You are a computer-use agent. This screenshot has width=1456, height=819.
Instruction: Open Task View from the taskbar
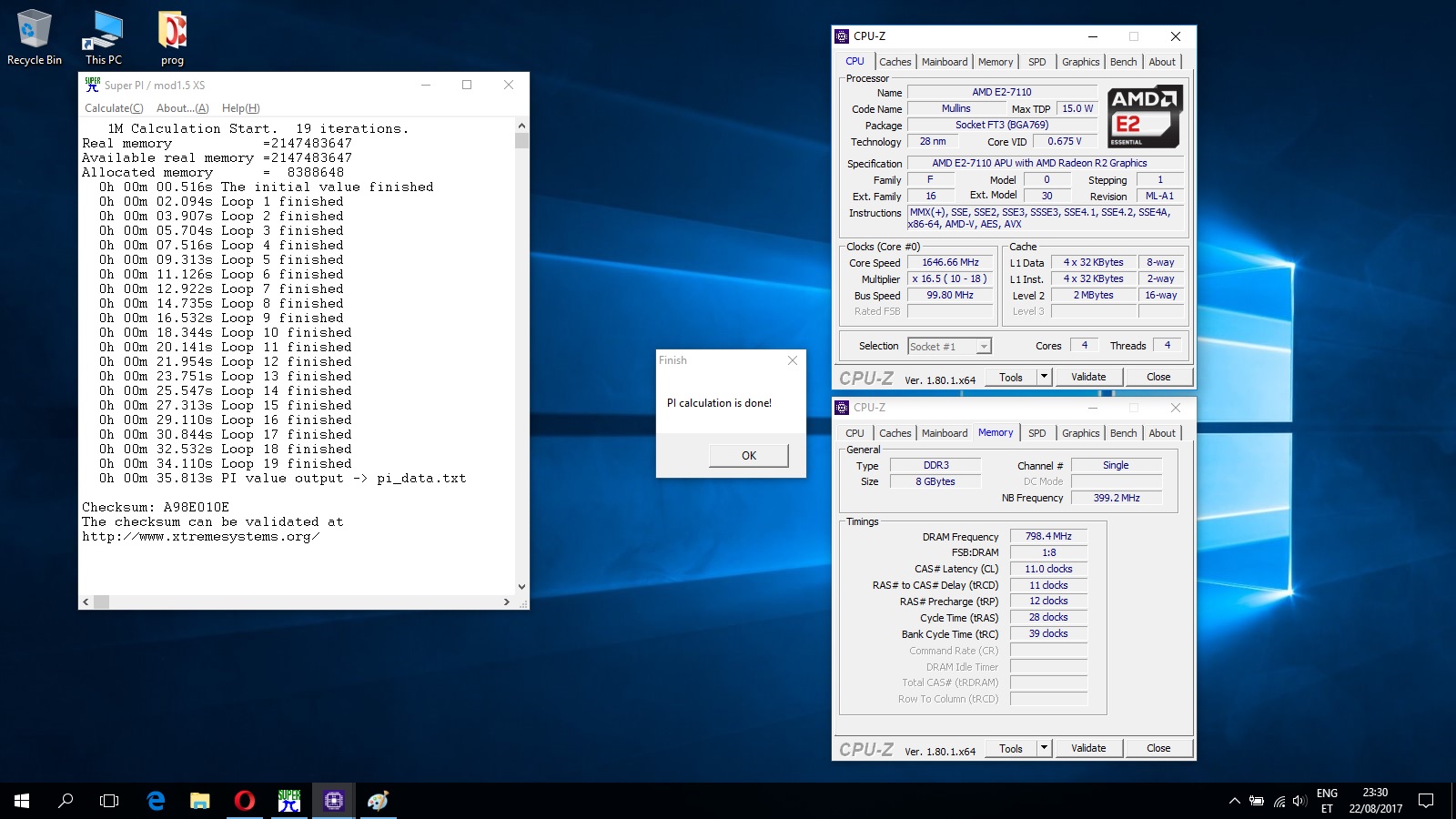[x=109, y=801]
